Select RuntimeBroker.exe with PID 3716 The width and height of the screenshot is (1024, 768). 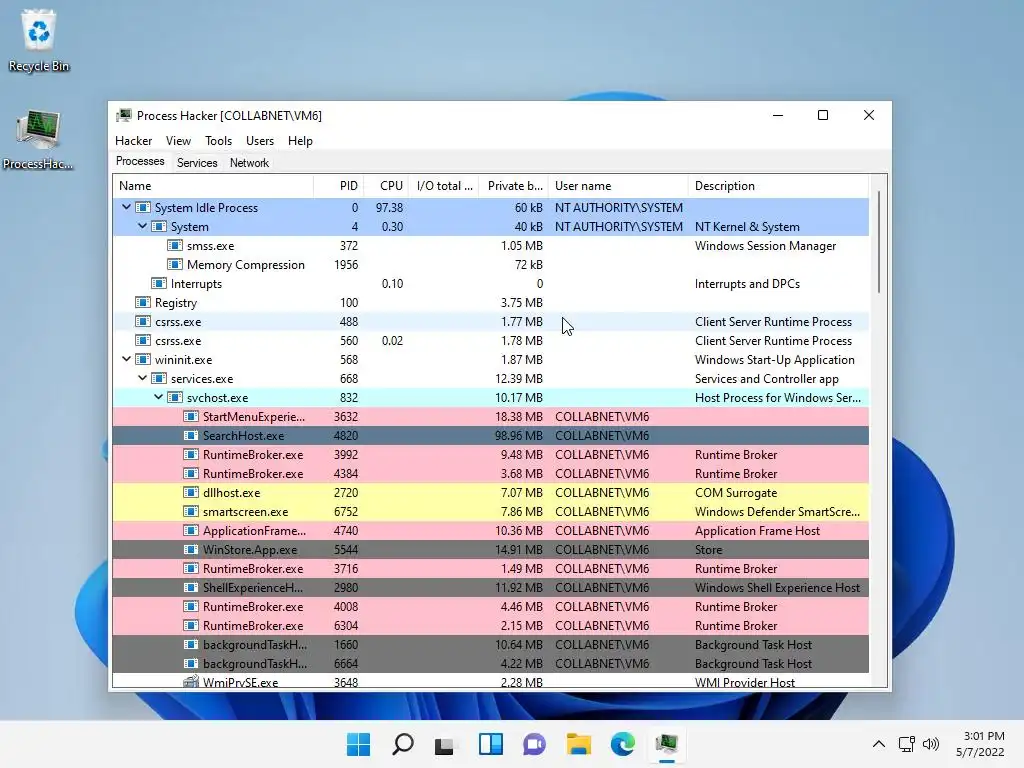click(x=491, y=568)
